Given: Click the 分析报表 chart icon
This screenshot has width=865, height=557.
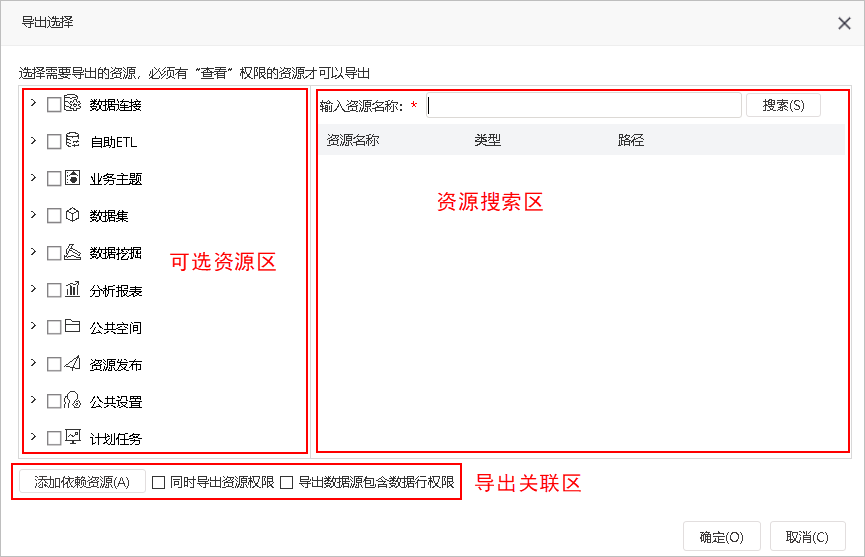Looking at the screenshot, I should [x=72, y=288].
